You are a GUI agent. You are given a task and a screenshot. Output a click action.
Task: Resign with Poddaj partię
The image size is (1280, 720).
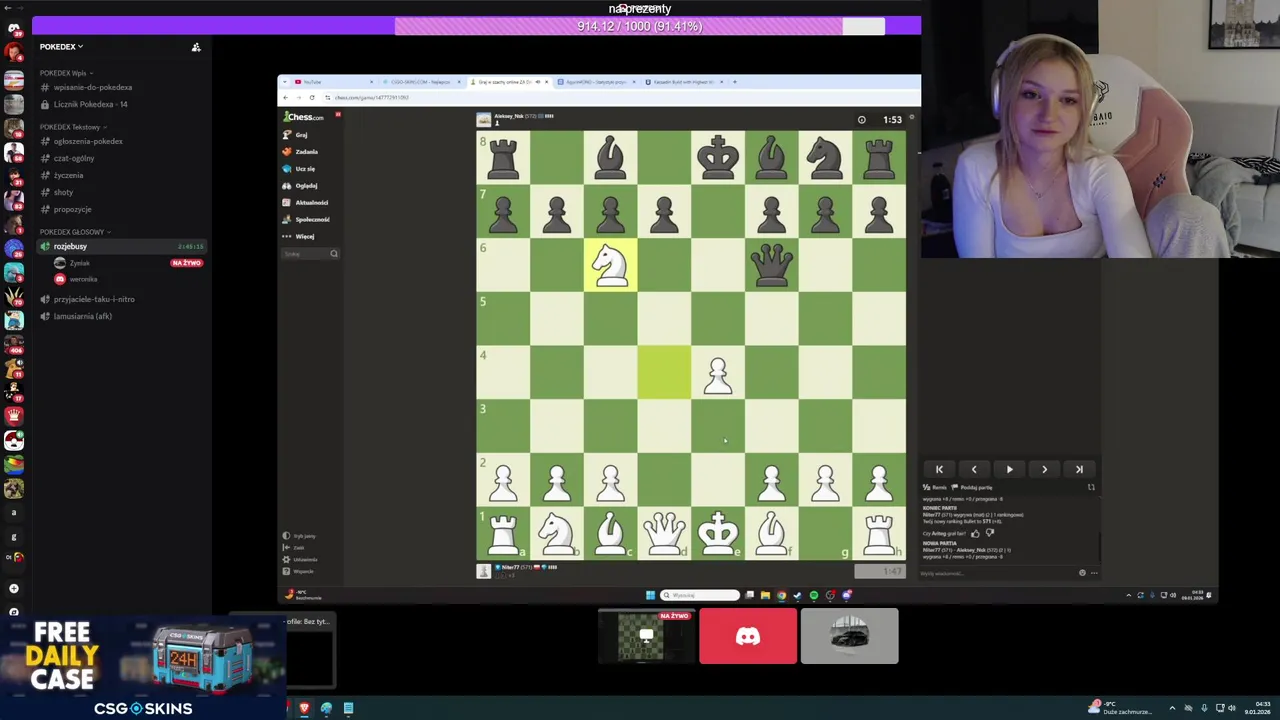pos(973,487)
